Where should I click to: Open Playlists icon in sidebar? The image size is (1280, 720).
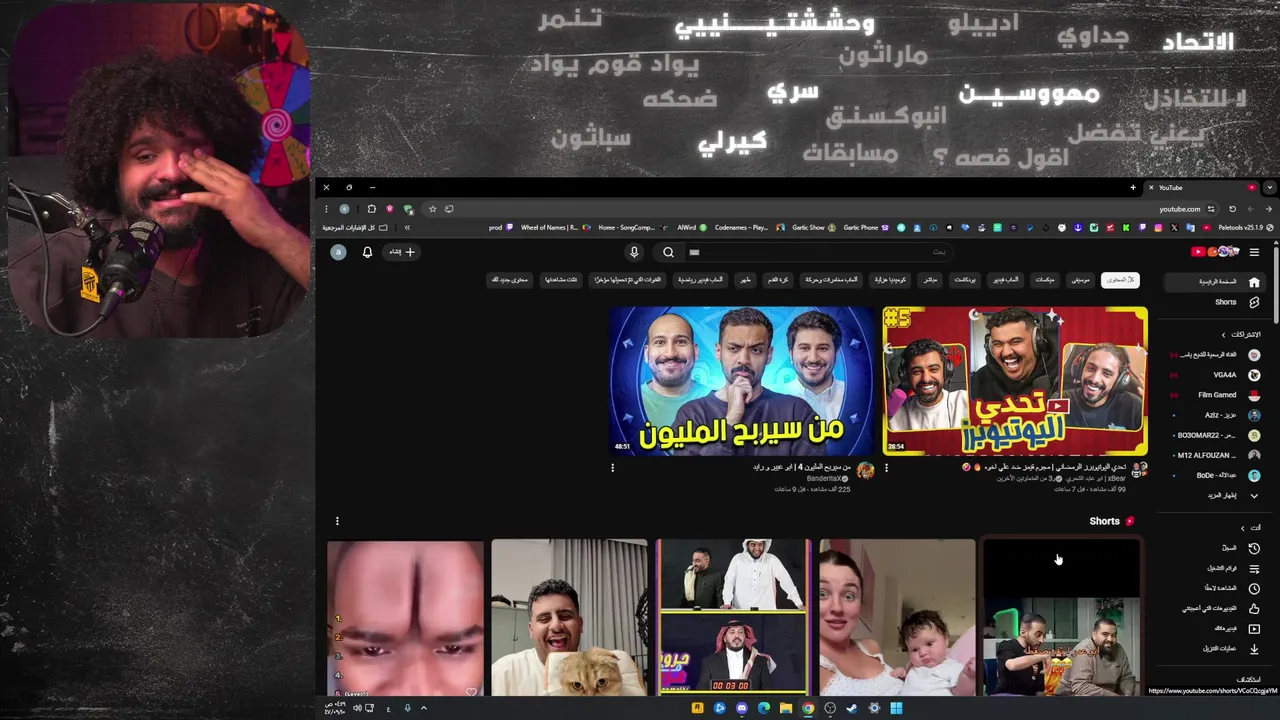(x=1254, y=568)
